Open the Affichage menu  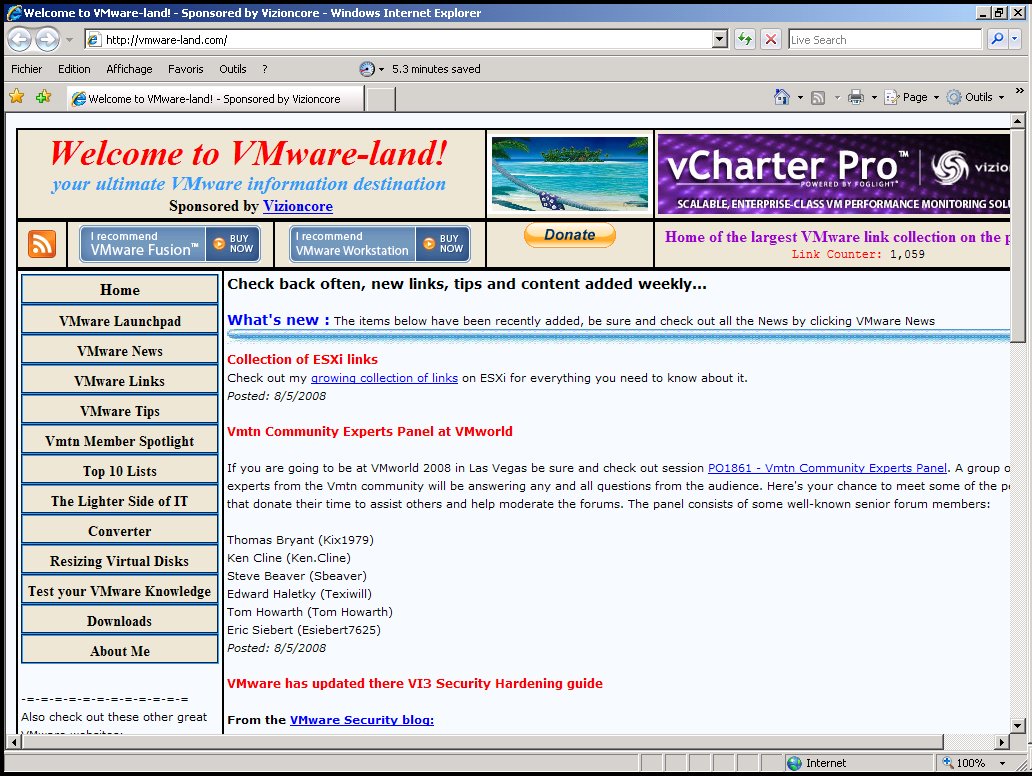point(129,69)
